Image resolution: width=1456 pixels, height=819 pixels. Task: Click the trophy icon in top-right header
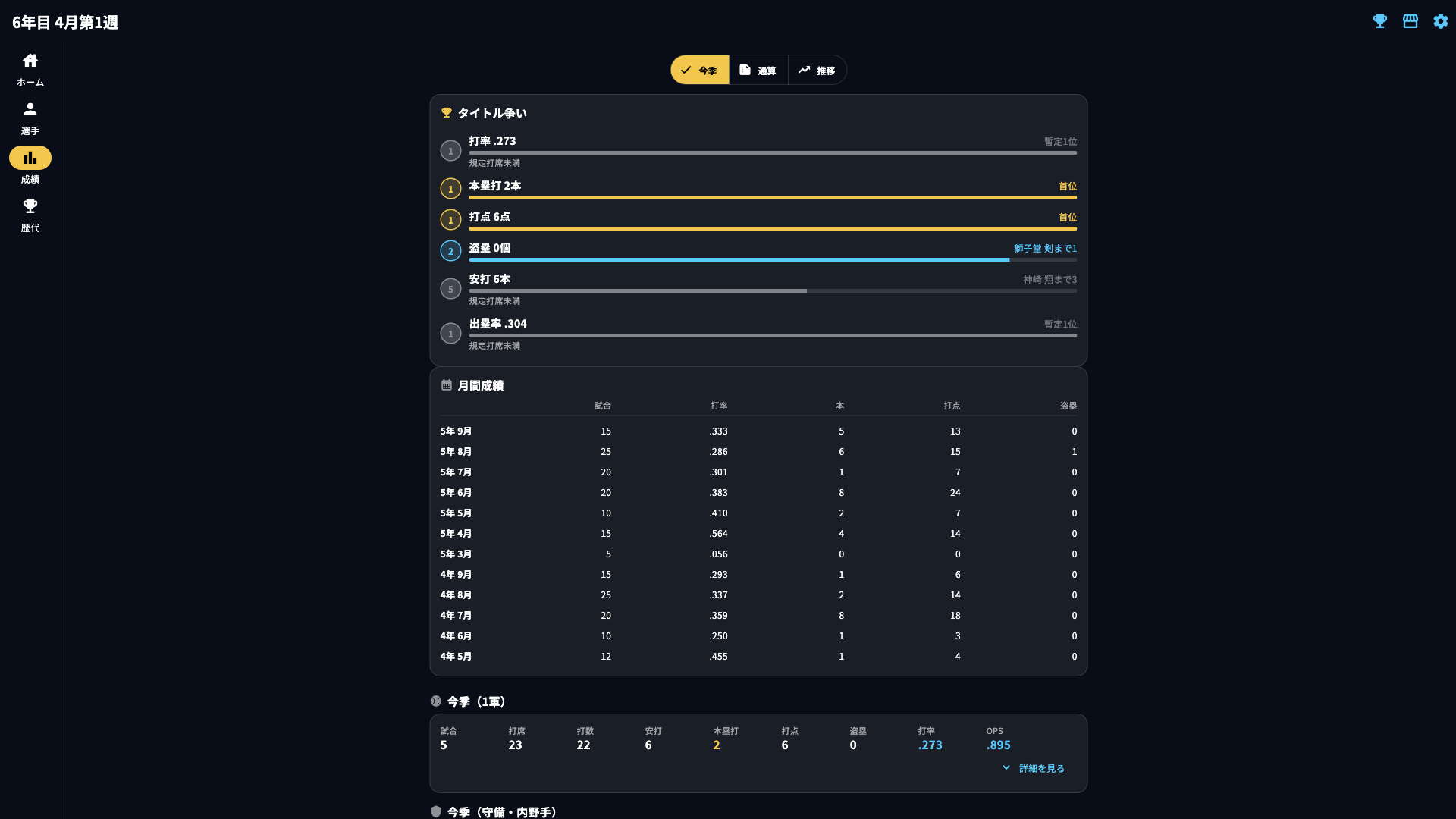pyautogui.click(x=1380, y=21)
